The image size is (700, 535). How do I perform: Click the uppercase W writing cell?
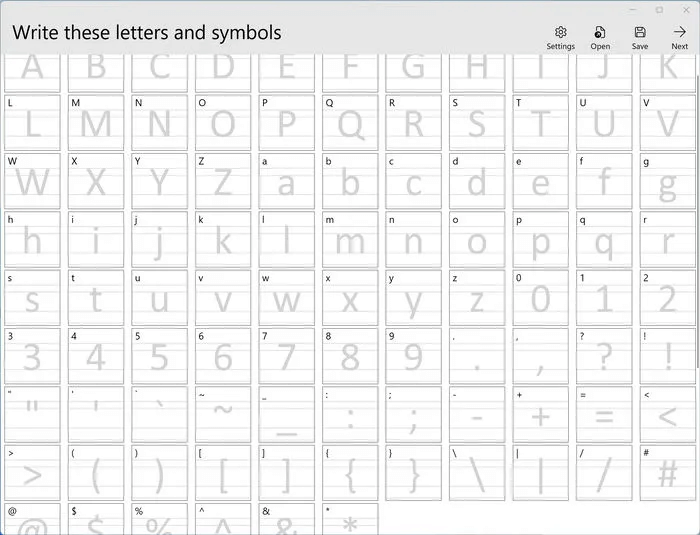pyautogui.click(x=32, y=181)
